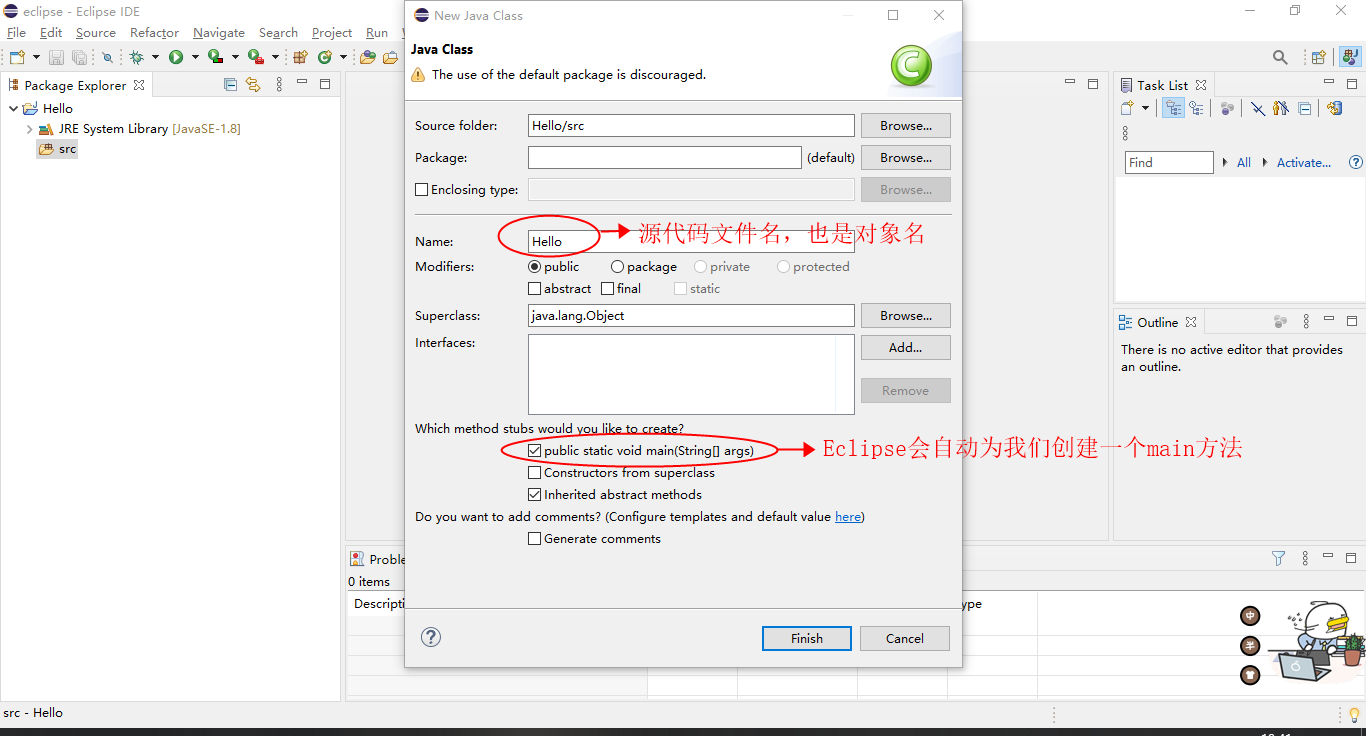This screenshot has height=736, width=1366.
Task: Click the Finish button
Action: click(807, 638)
